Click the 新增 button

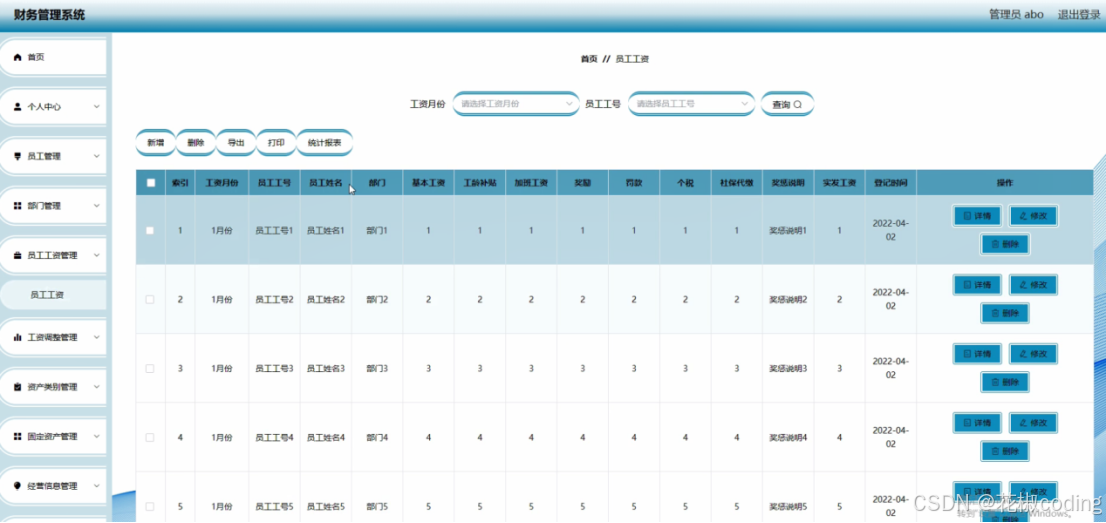(155, 143)
